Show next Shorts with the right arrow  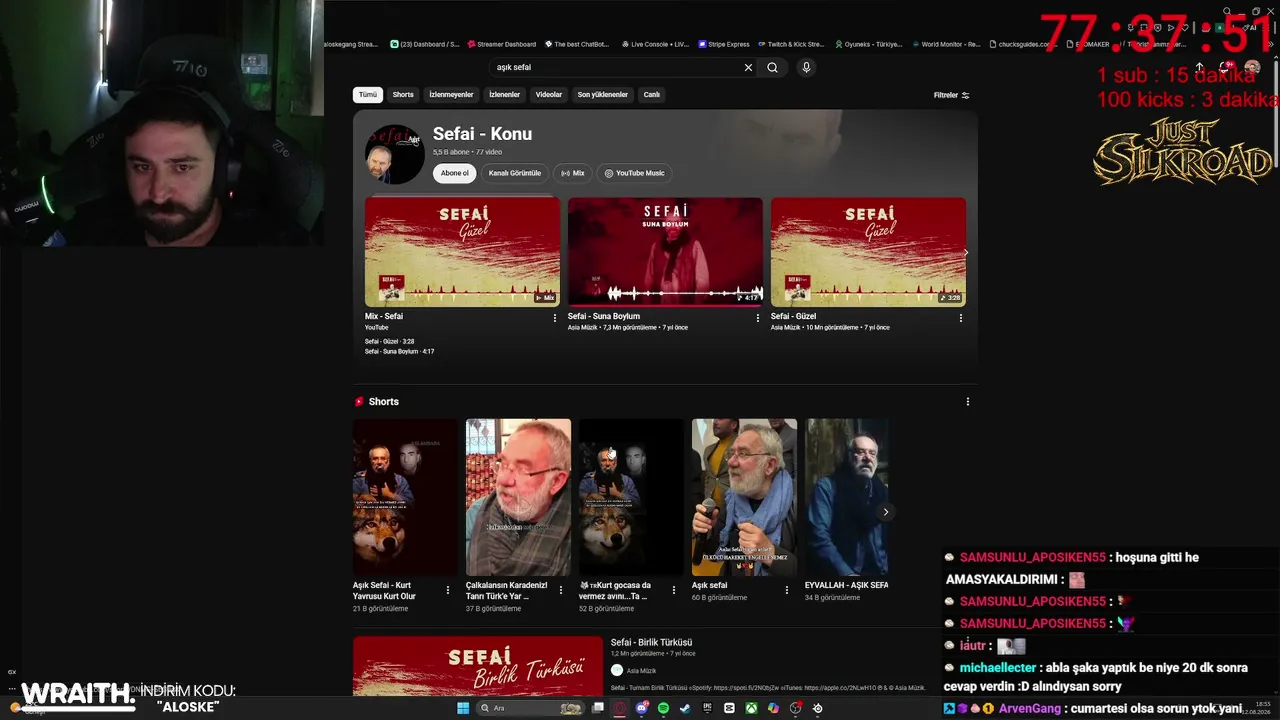coord(885,512)
